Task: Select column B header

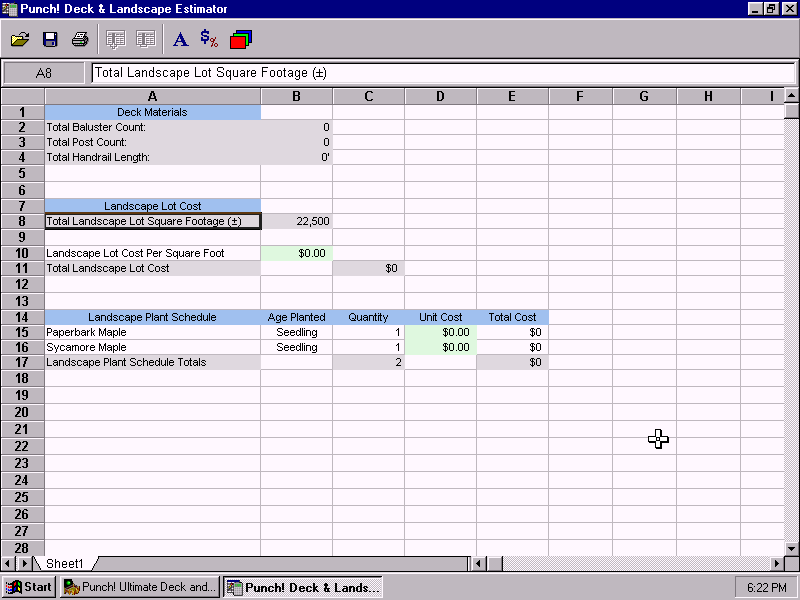Action: 296,96
